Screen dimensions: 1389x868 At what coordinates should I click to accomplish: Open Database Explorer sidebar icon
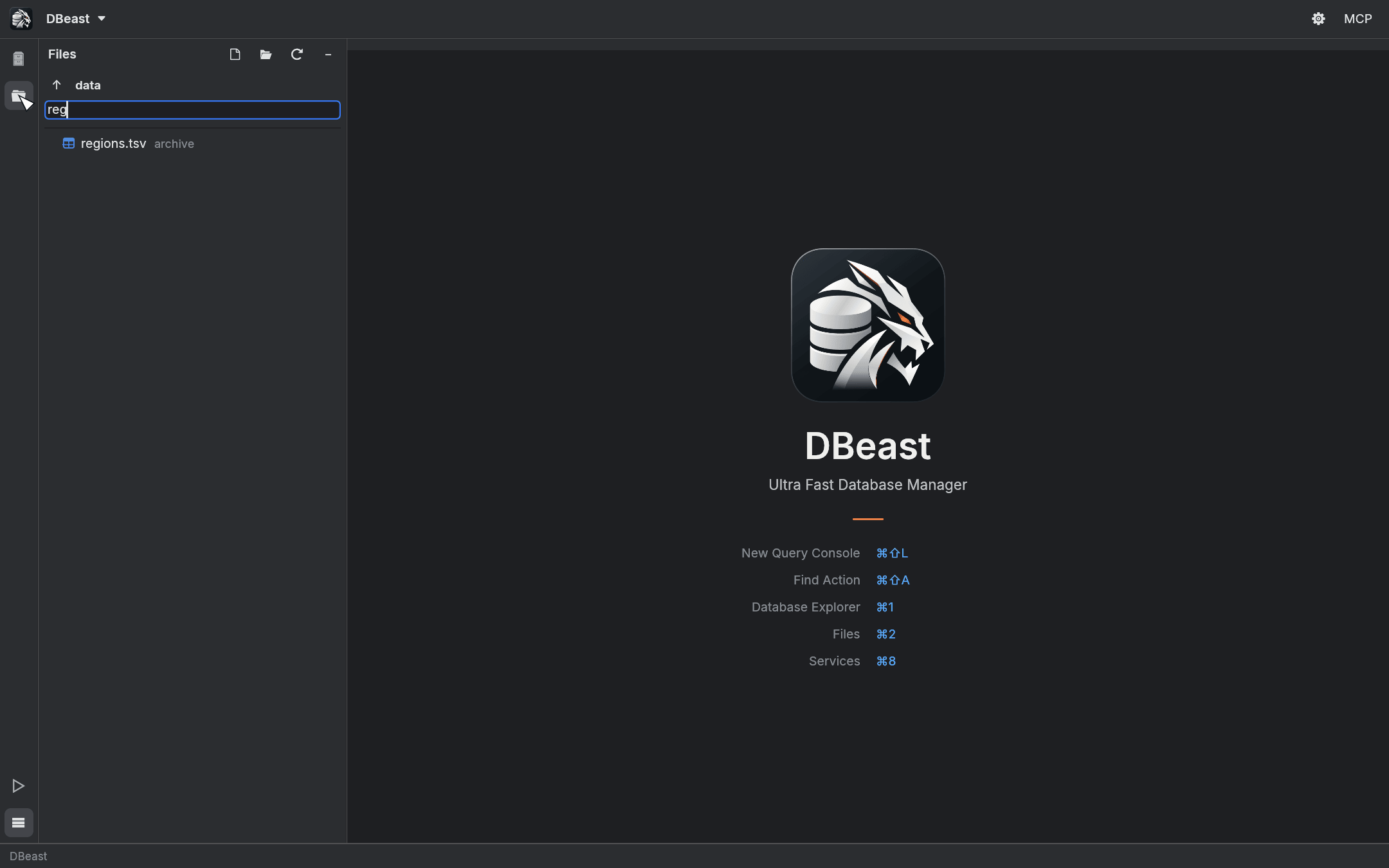(19, 59)
